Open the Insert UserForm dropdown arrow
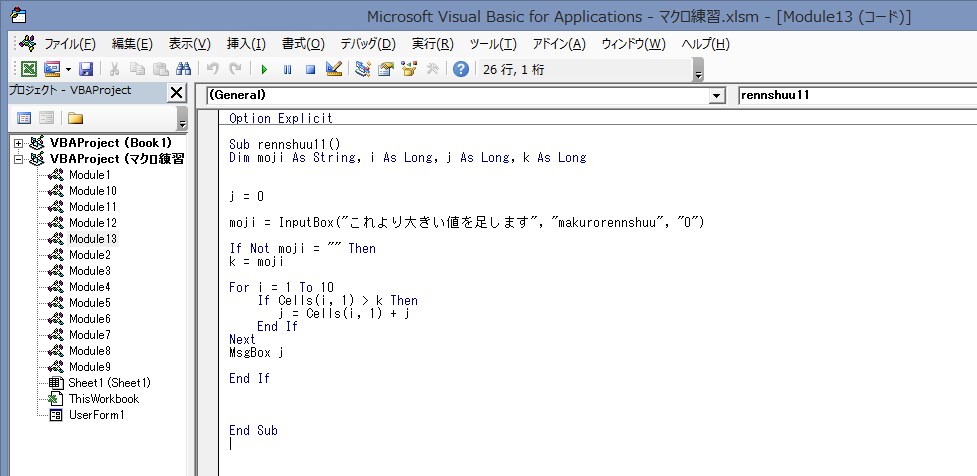This screenshot has height=476, width=977. (69, 69)
